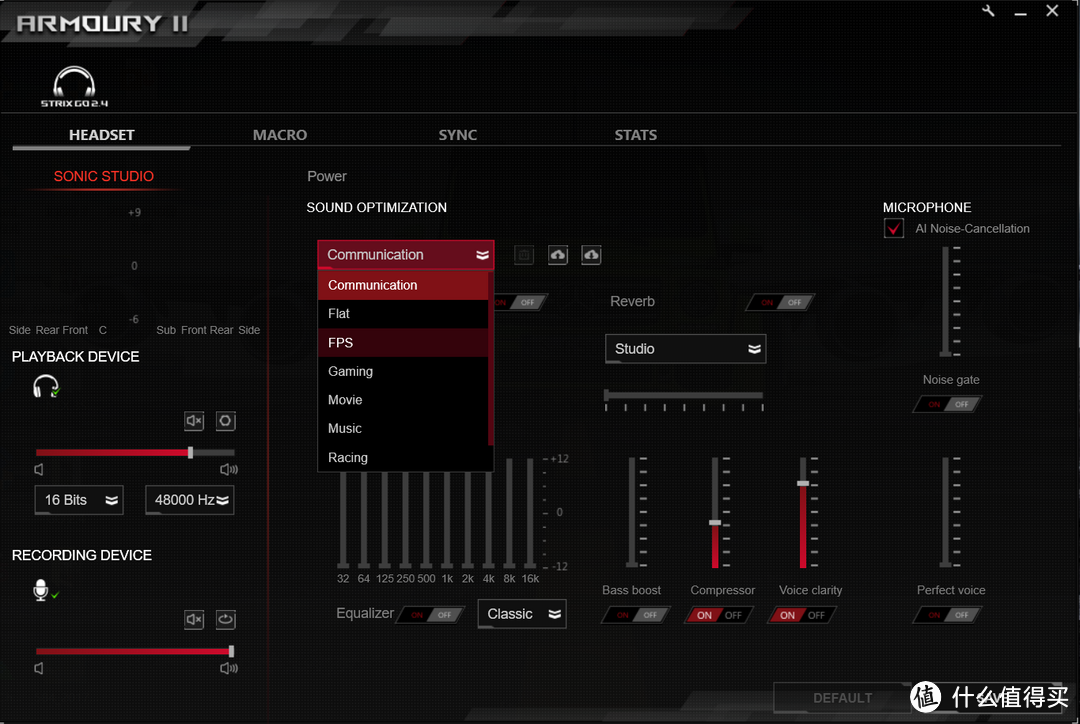The height and width of the screenshot is (724, 1080).
Task: Switch to the MACRO tab
Action: [x=280, y=135]
